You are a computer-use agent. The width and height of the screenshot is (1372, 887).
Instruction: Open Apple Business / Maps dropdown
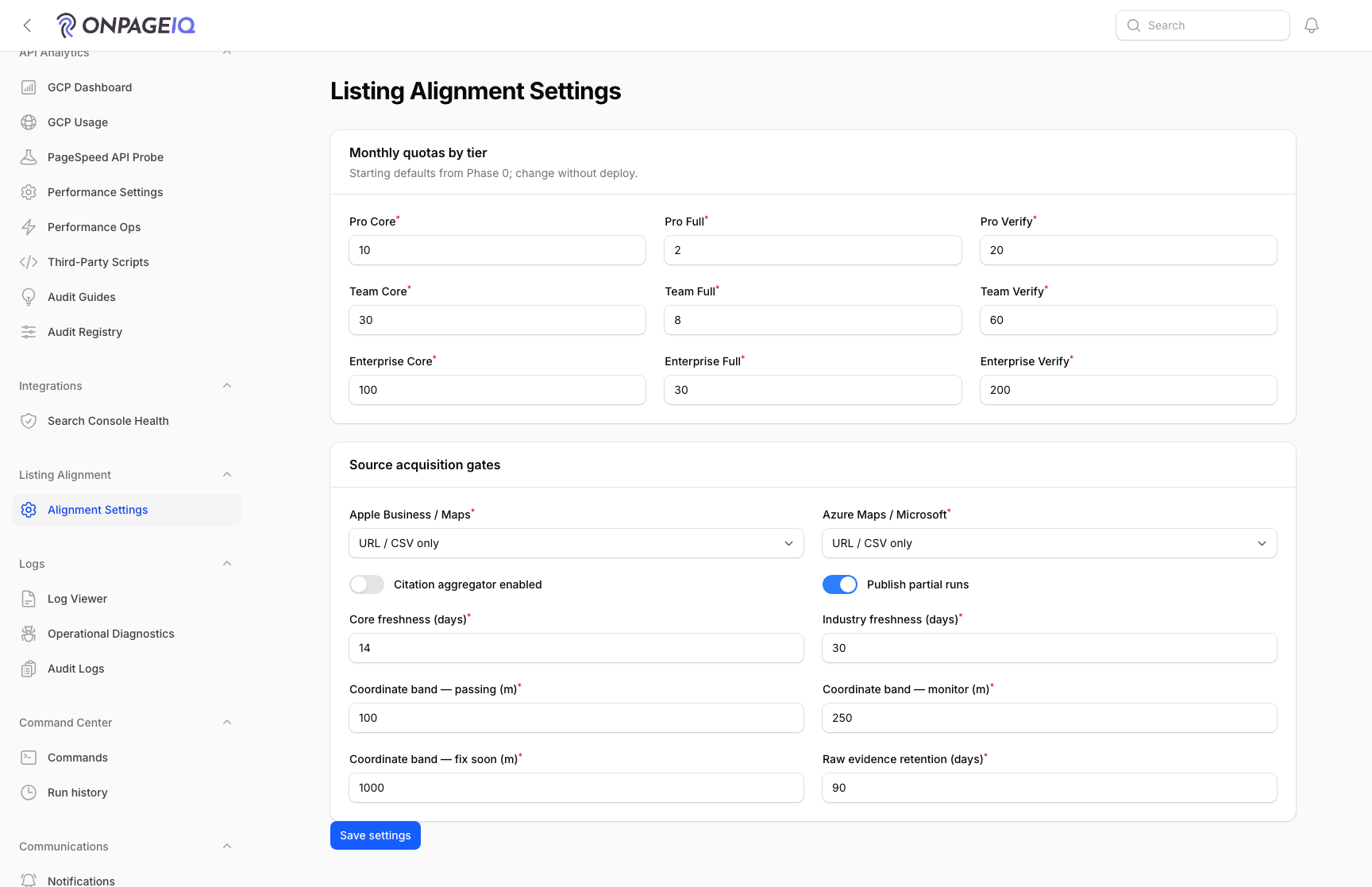[x=576, y=543]
